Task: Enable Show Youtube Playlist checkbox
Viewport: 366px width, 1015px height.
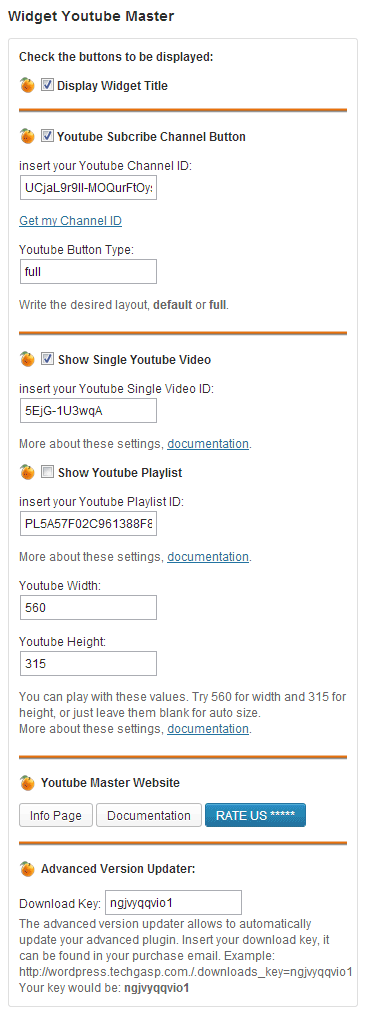Action: click(x=47, y=473)
